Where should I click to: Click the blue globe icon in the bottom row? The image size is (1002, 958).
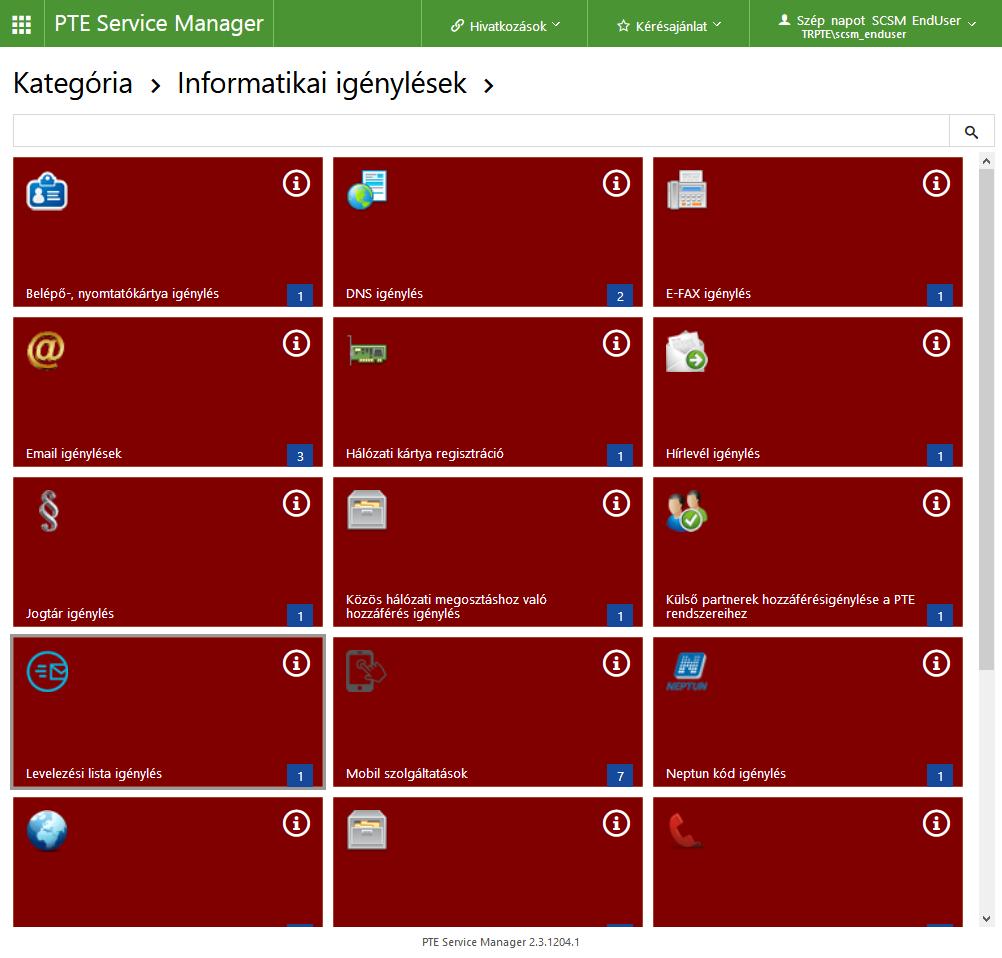pos(47,831)
